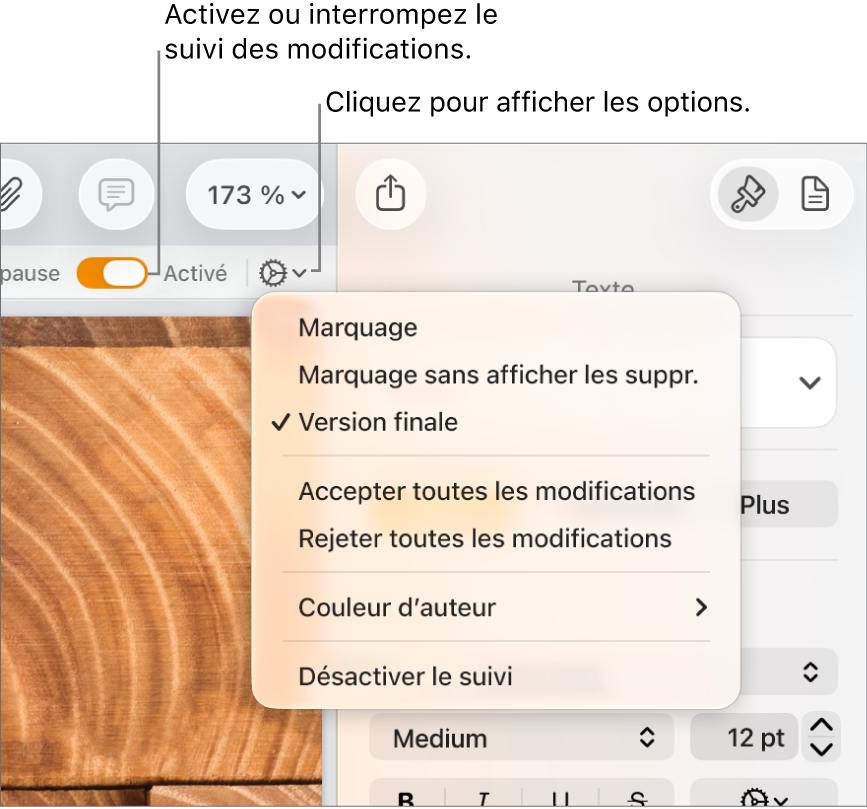This screenshot has height=809, width=867.
Task: Select "Version finale" in the menu
Action: pos(377,422)
